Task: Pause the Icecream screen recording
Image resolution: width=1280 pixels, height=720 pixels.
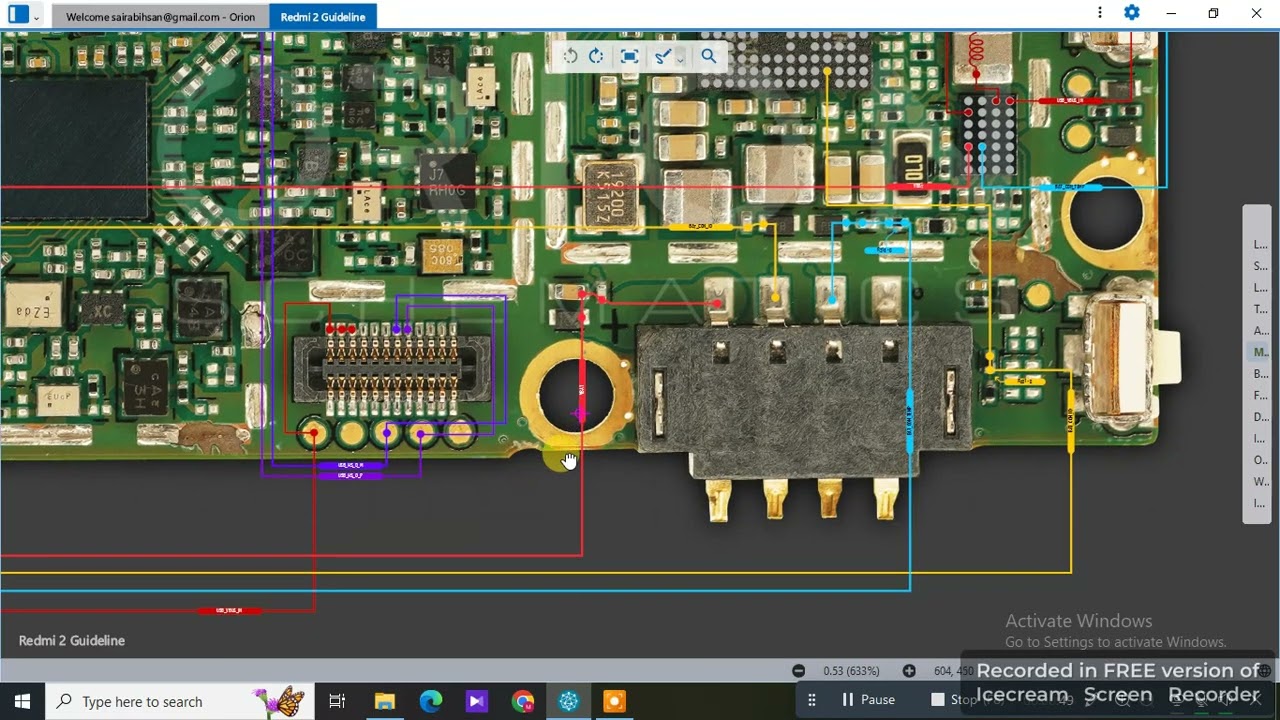Action: [868, 700]
